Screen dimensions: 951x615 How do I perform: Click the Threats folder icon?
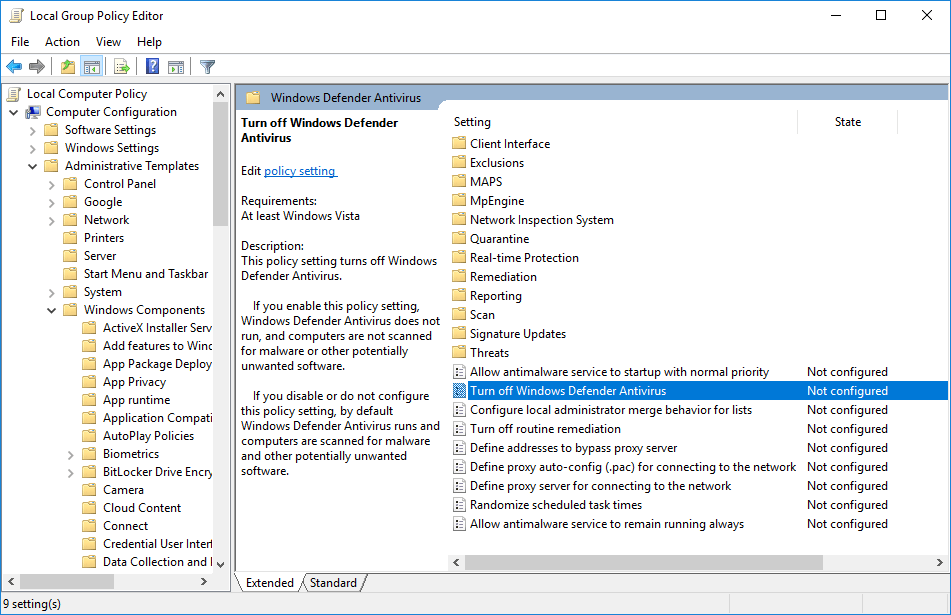459,352
